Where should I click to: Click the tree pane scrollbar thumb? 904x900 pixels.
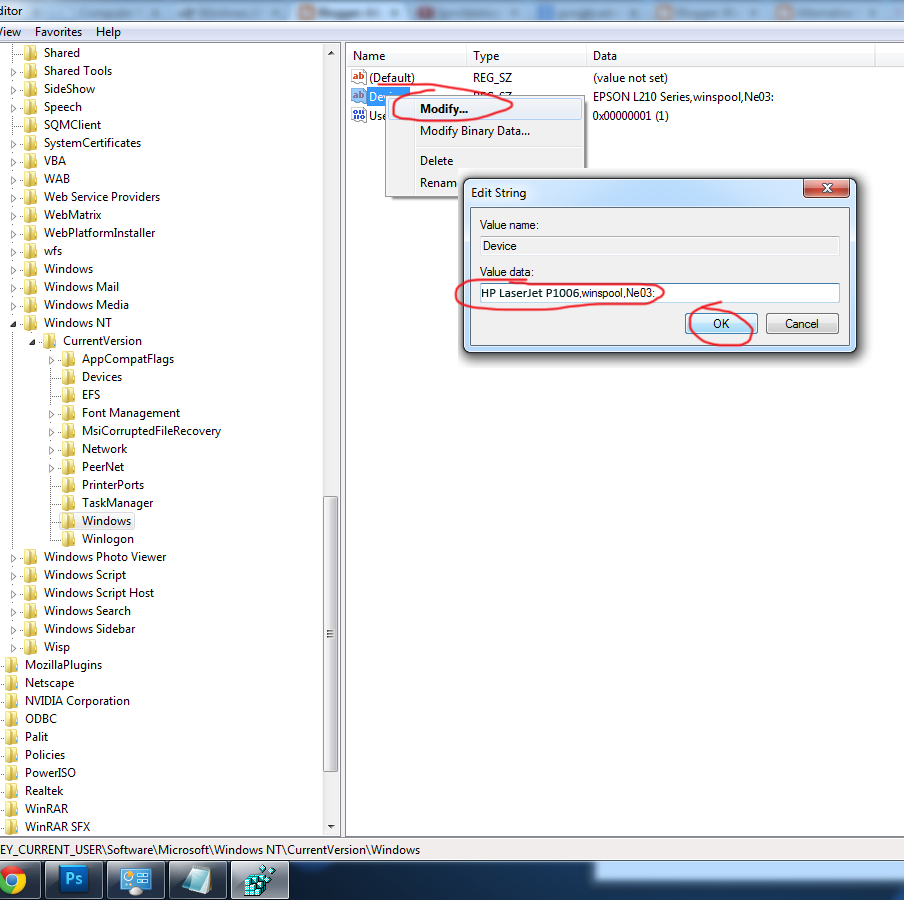click(330, 633)
